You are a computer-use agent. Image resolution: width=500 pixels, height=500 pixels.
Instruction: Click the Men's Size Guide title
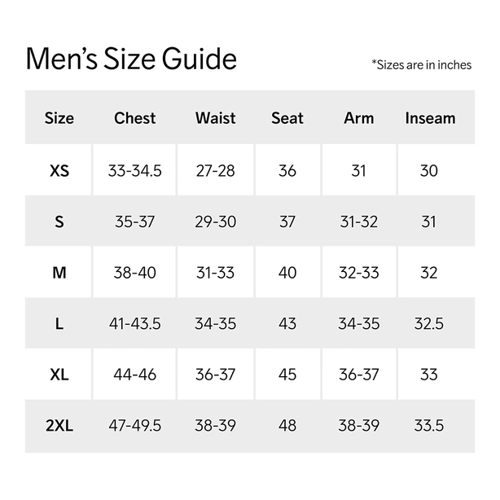pos(131,59)
